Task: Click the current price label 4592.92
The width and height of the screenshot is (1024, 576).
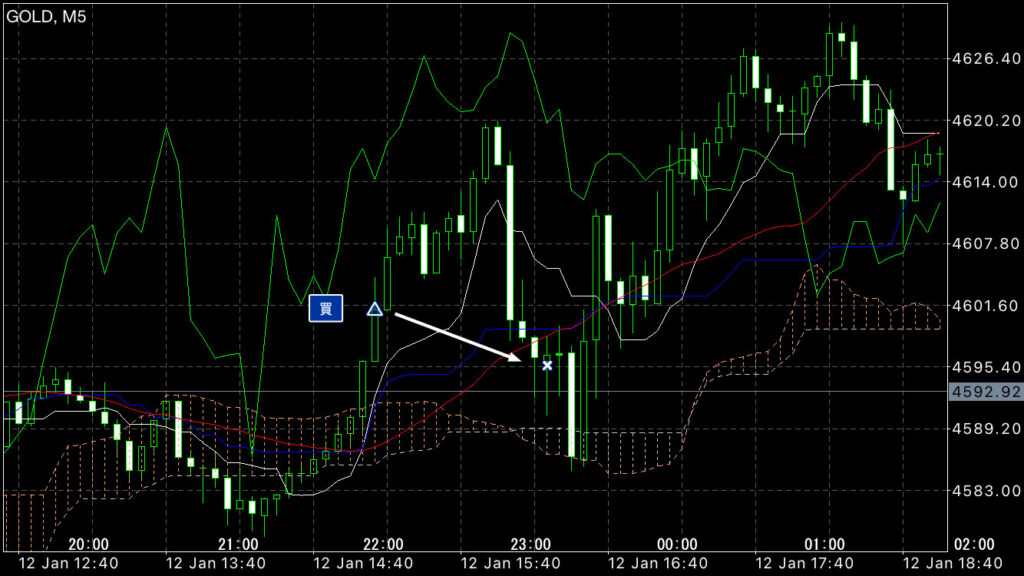Action: pyautogui.click(x=985, y=392)
